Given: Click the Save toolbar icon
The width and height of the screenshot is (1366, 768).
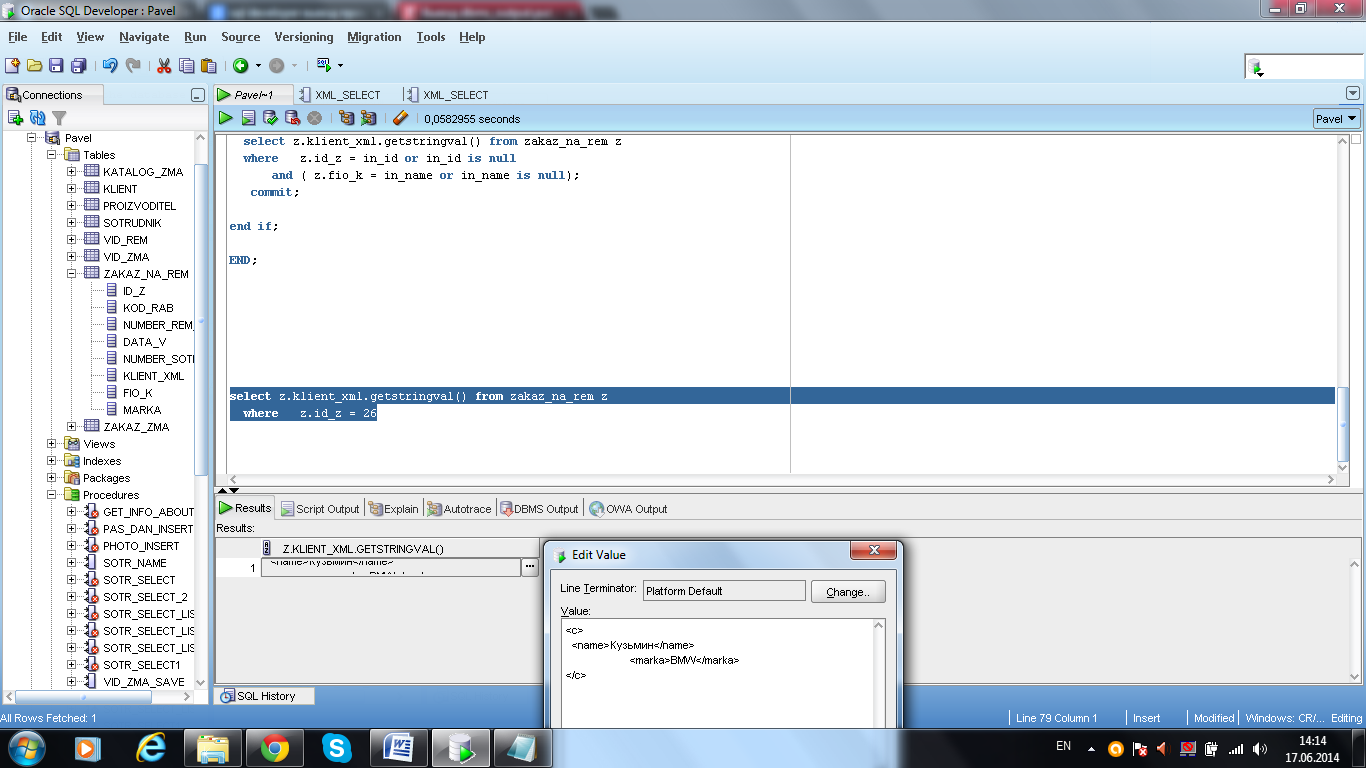Looking at the screenshot, I should (57, 65).
